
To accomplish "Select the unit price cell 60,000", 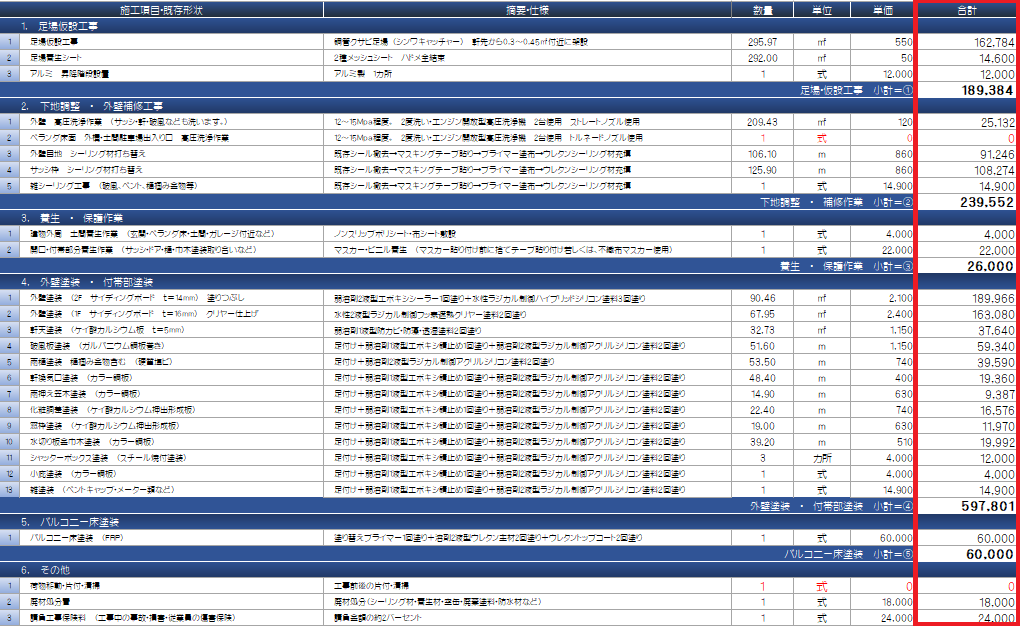I will [882, 538].
